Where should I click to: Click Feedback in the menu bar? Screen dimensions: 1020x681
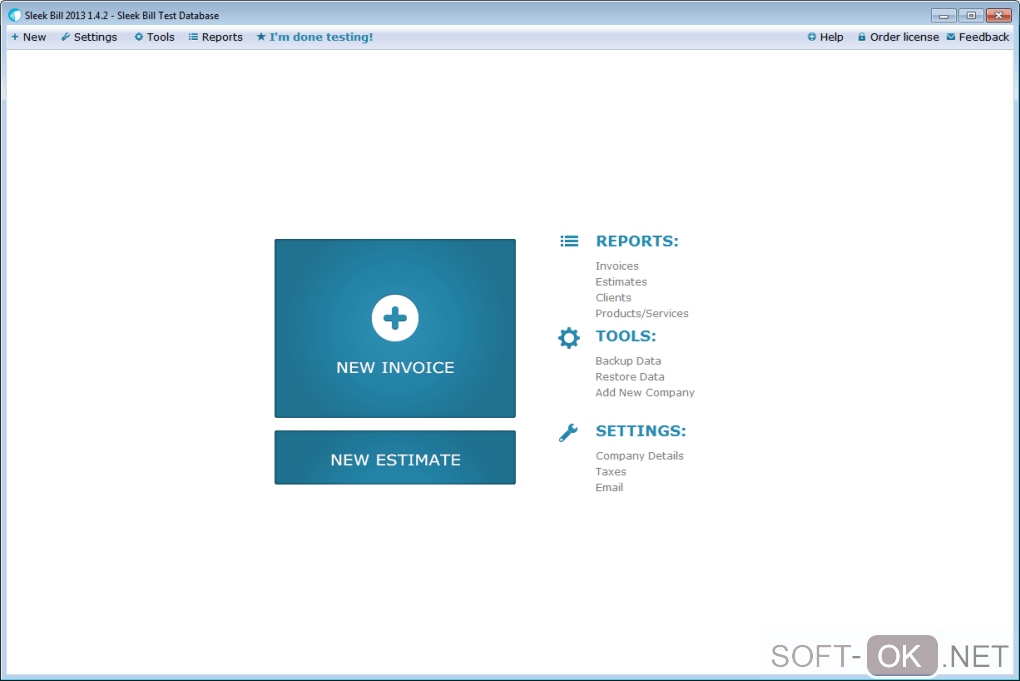[984, 37]
